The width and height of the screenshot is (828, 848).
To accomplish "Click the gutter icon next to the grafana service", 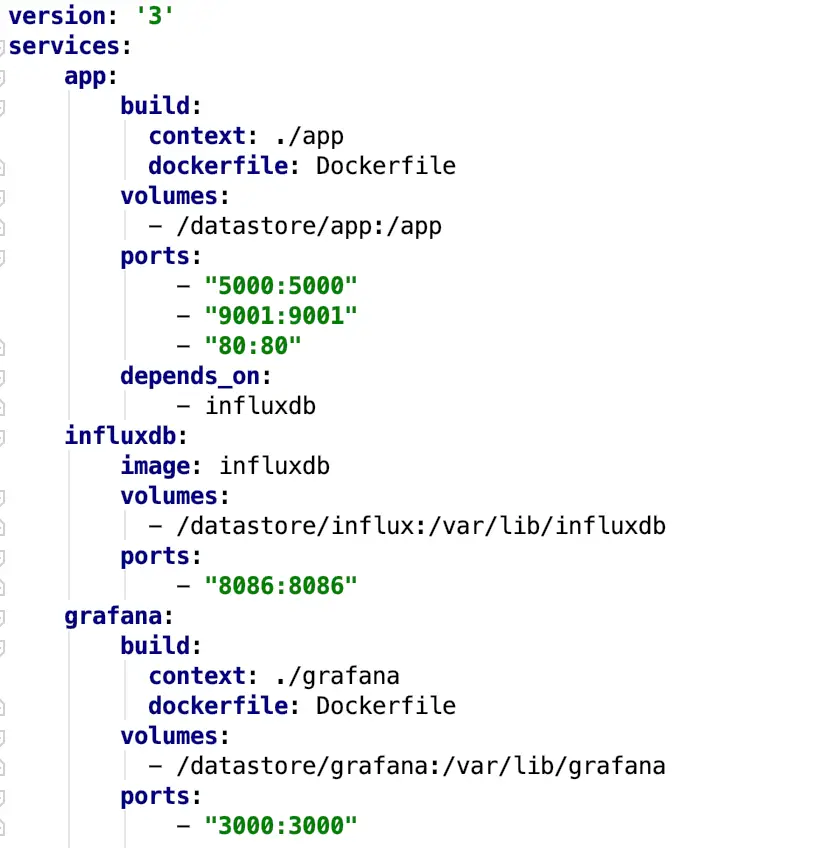I will tap(4, 615).
